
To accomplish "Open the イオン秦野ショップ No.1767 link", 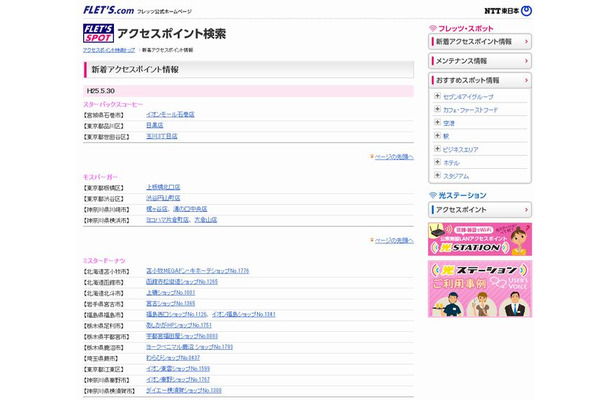I will click(178, 380).
